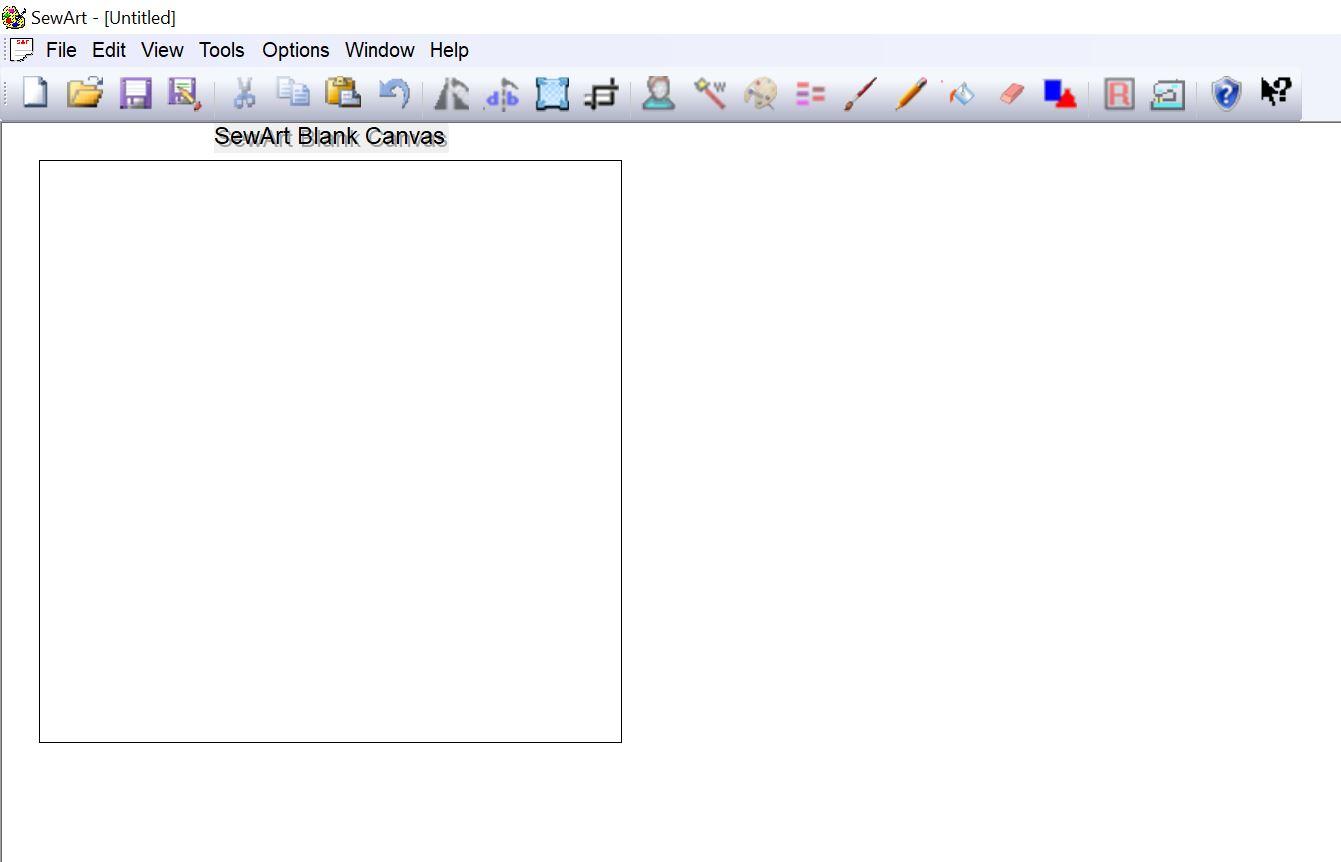This screenshot has width=1341, height=862.
Task: Click inside the SewArt Blank Canvas area
Action: pos(330,451)
